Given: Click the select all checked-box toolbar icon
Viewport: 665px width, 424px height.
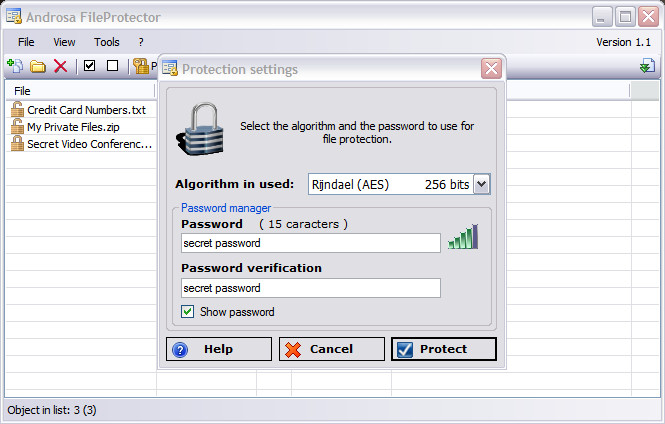Looking at the screenshot, I should (x=89, y=66).
